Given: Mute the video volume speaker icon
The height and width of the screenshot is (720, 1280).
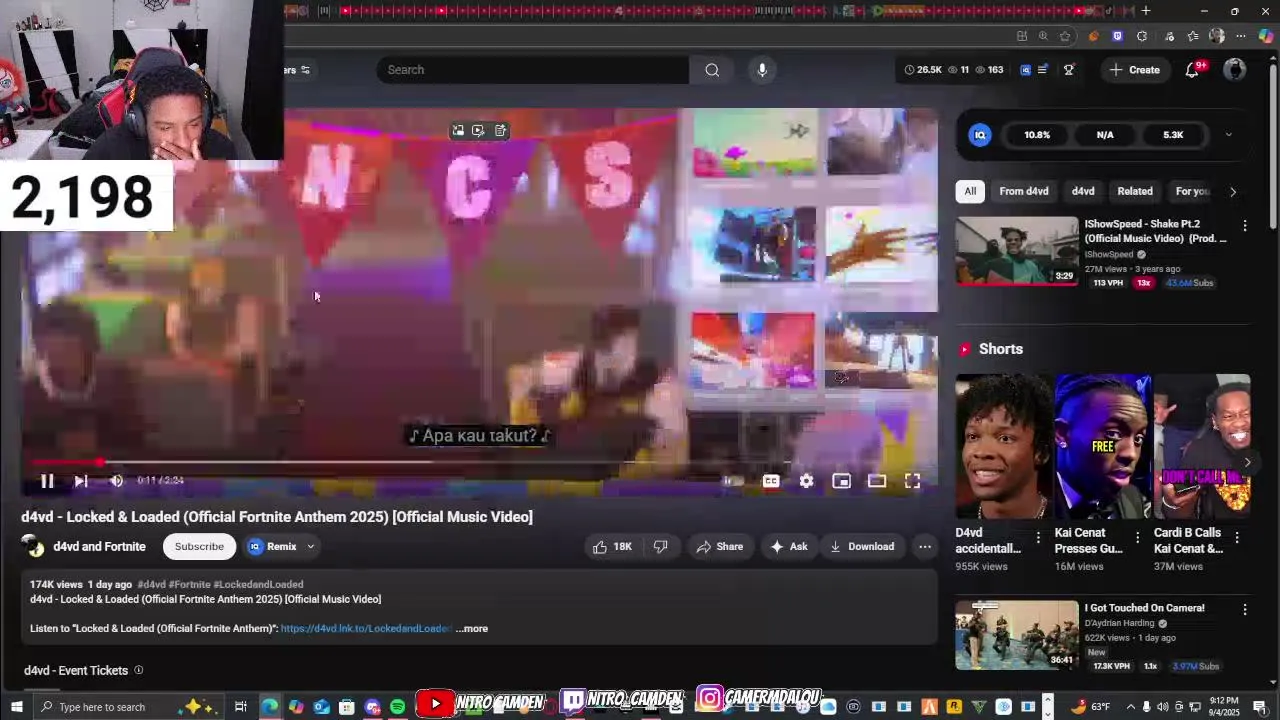Looking at the screenshot, I should pos(116,481).
